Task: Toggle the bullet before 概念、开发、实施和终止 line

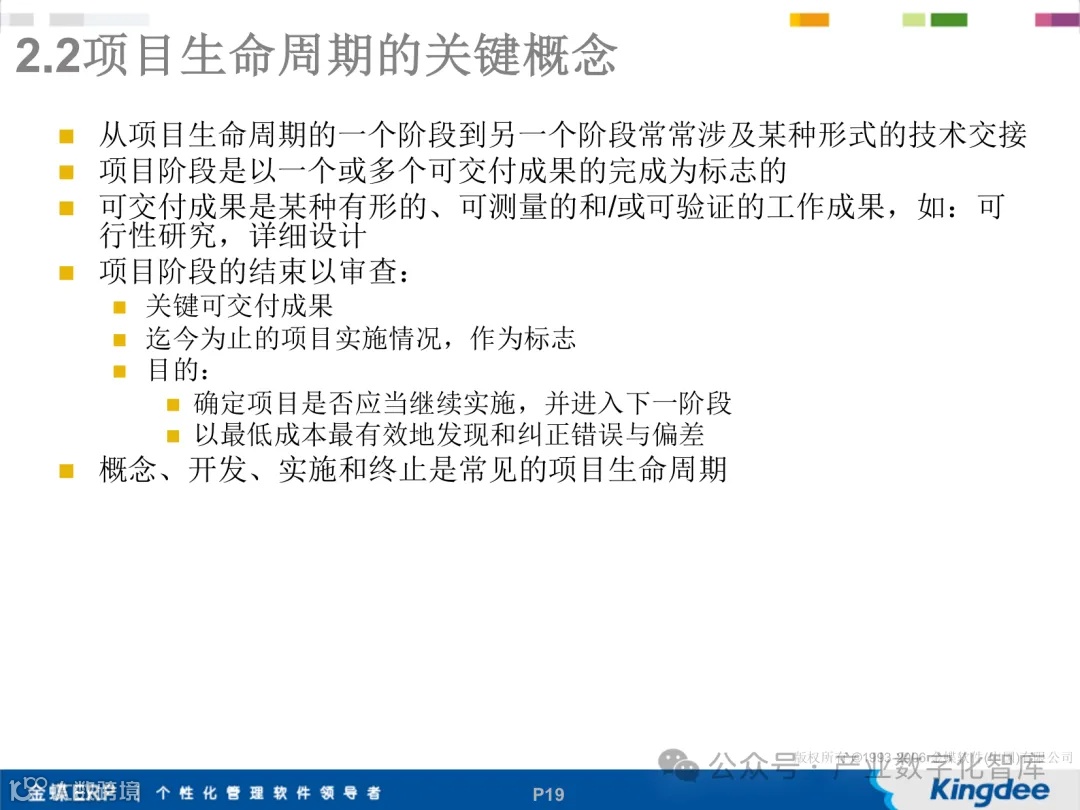Action: coord(67,469)
